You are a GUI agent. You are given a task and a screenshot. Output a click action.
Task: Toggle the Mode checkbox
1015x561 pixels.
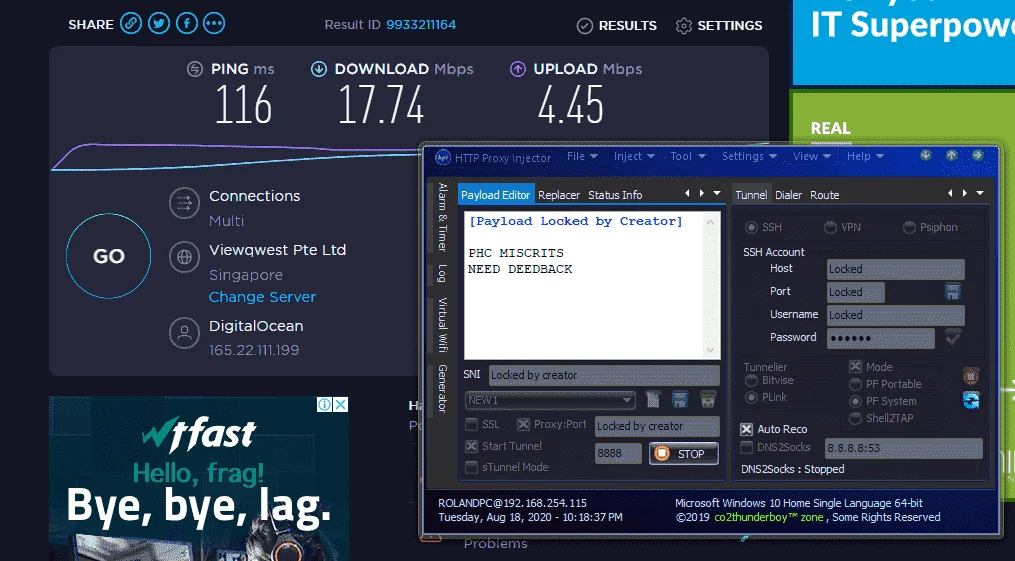point(855,367)
